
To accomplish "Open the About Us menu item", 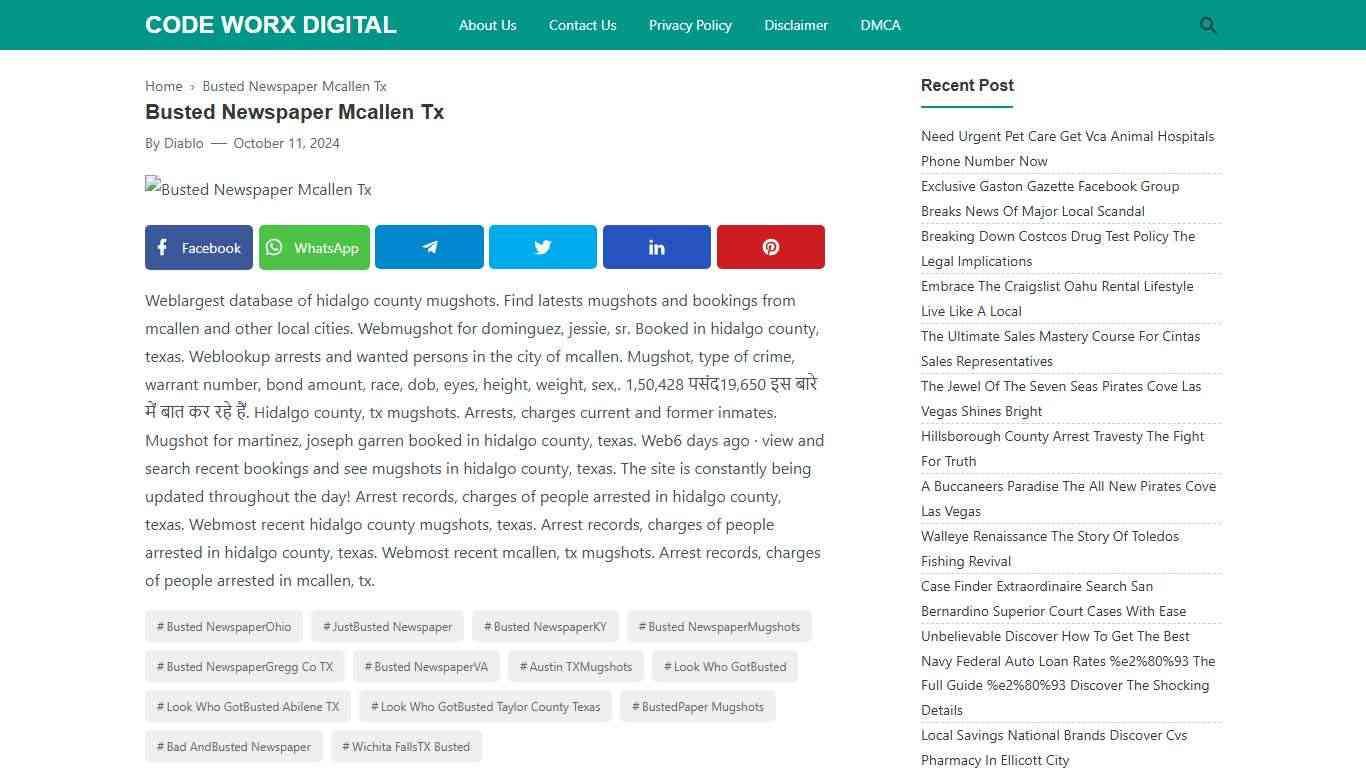I will [x=487, y=25].
